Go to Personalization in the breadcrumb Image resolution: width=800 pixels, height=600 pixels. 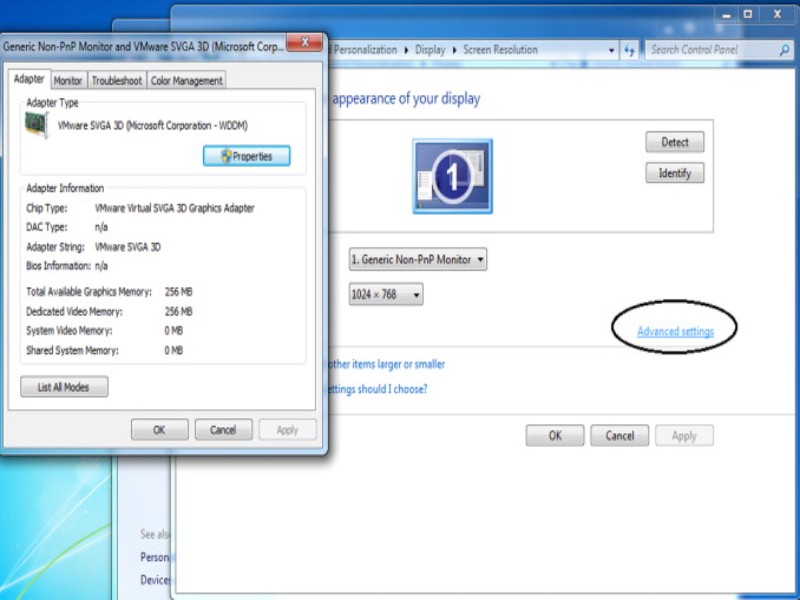[365, 49]
